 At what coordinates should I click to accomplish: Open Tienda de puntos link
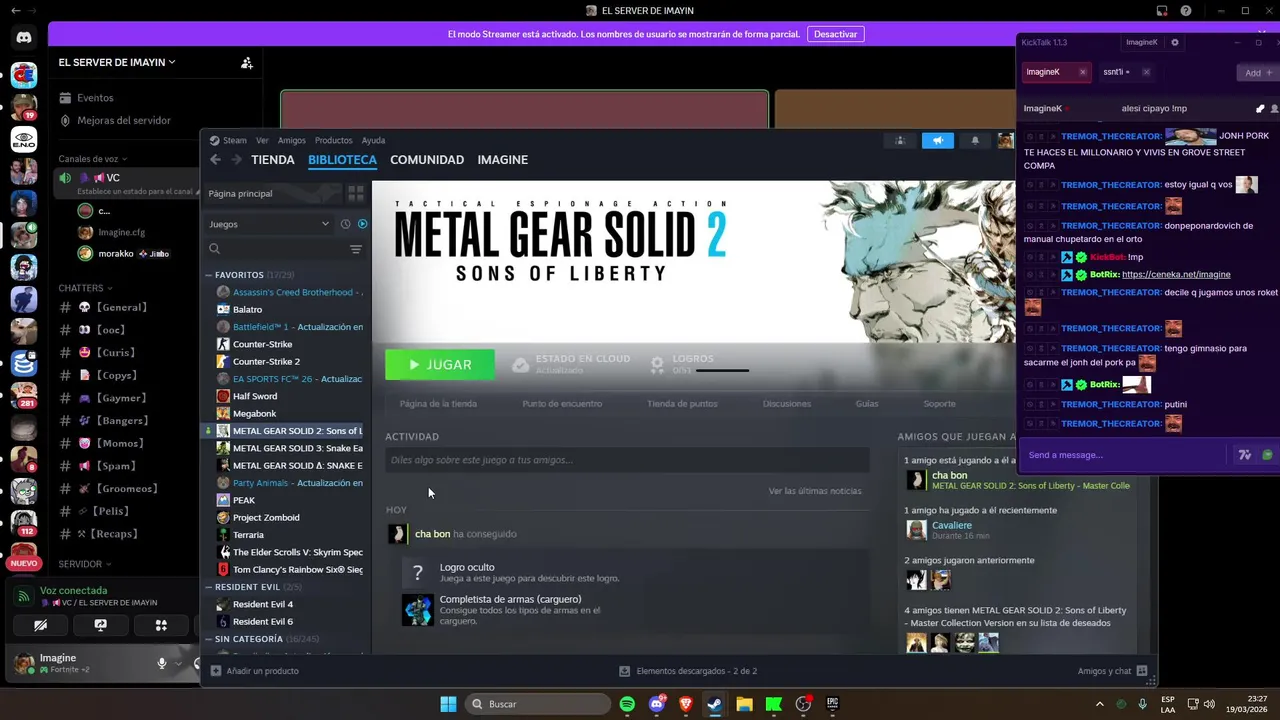pos(682,404)
